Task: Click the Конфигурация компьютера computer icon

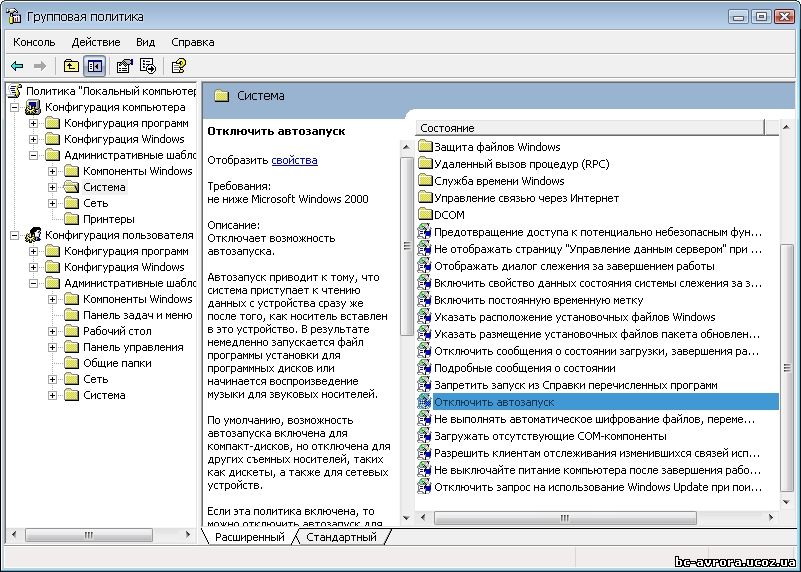Action: click(33, 107)
